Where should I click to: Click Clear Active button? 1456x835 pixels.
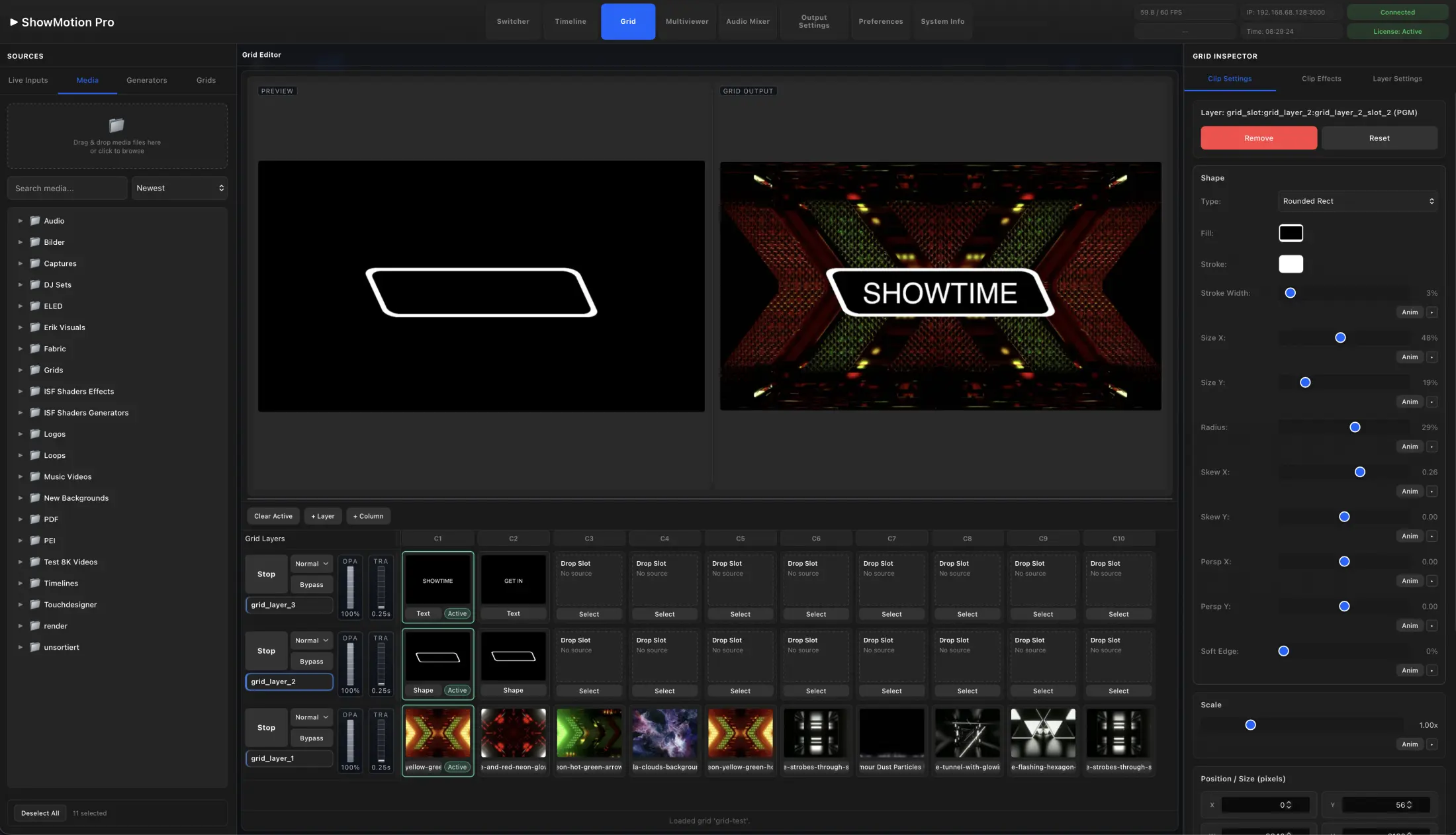pos(273,516)
